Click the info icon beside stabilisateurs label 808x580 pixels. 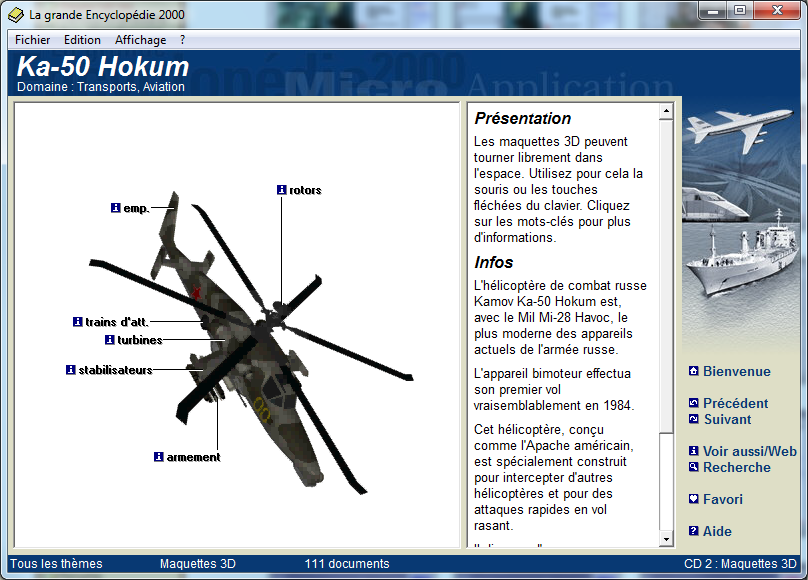click(x=71, y=370)
